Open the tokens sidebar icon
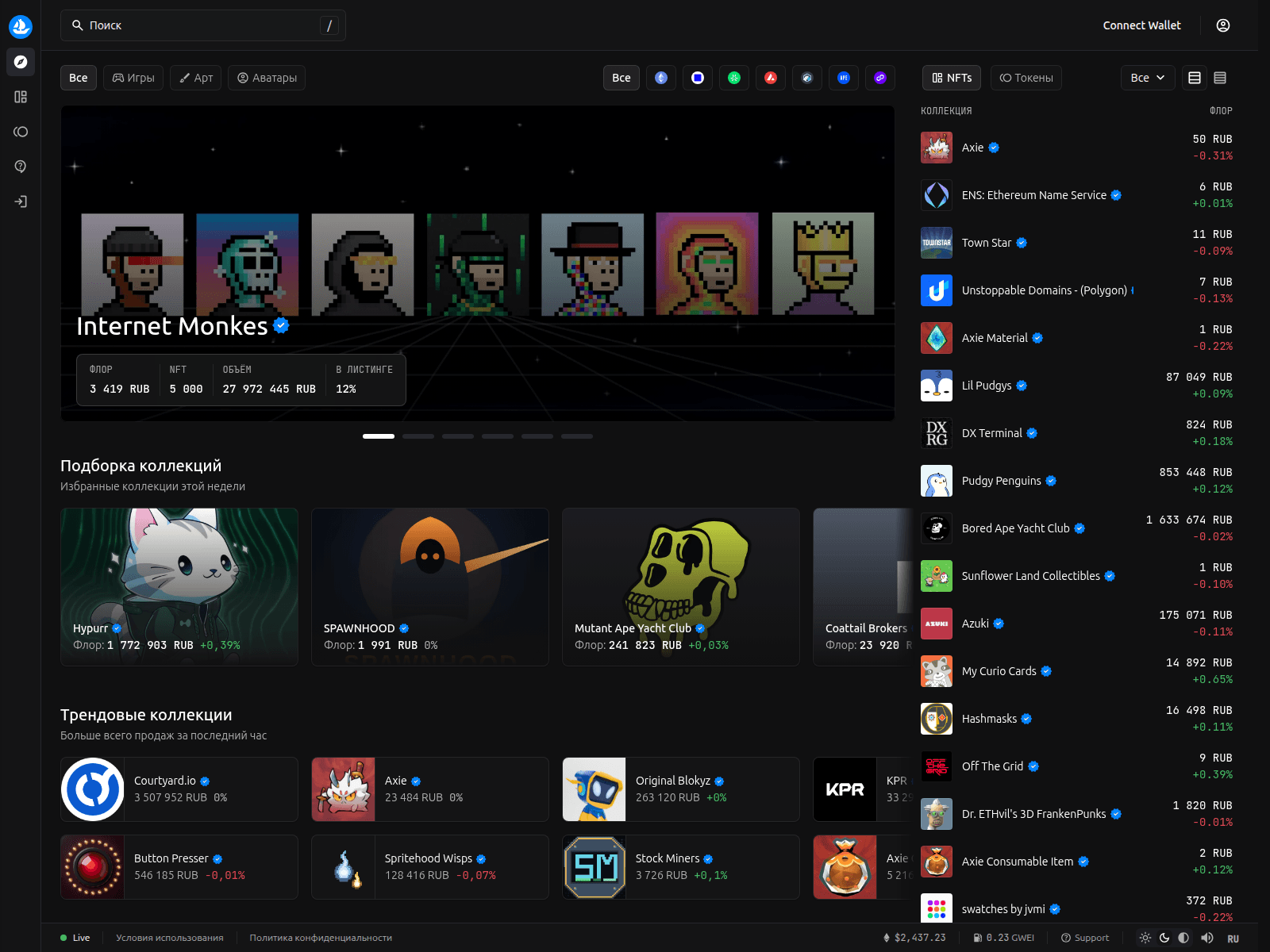This screenshot has width=1270, height=952. (21, 132)
